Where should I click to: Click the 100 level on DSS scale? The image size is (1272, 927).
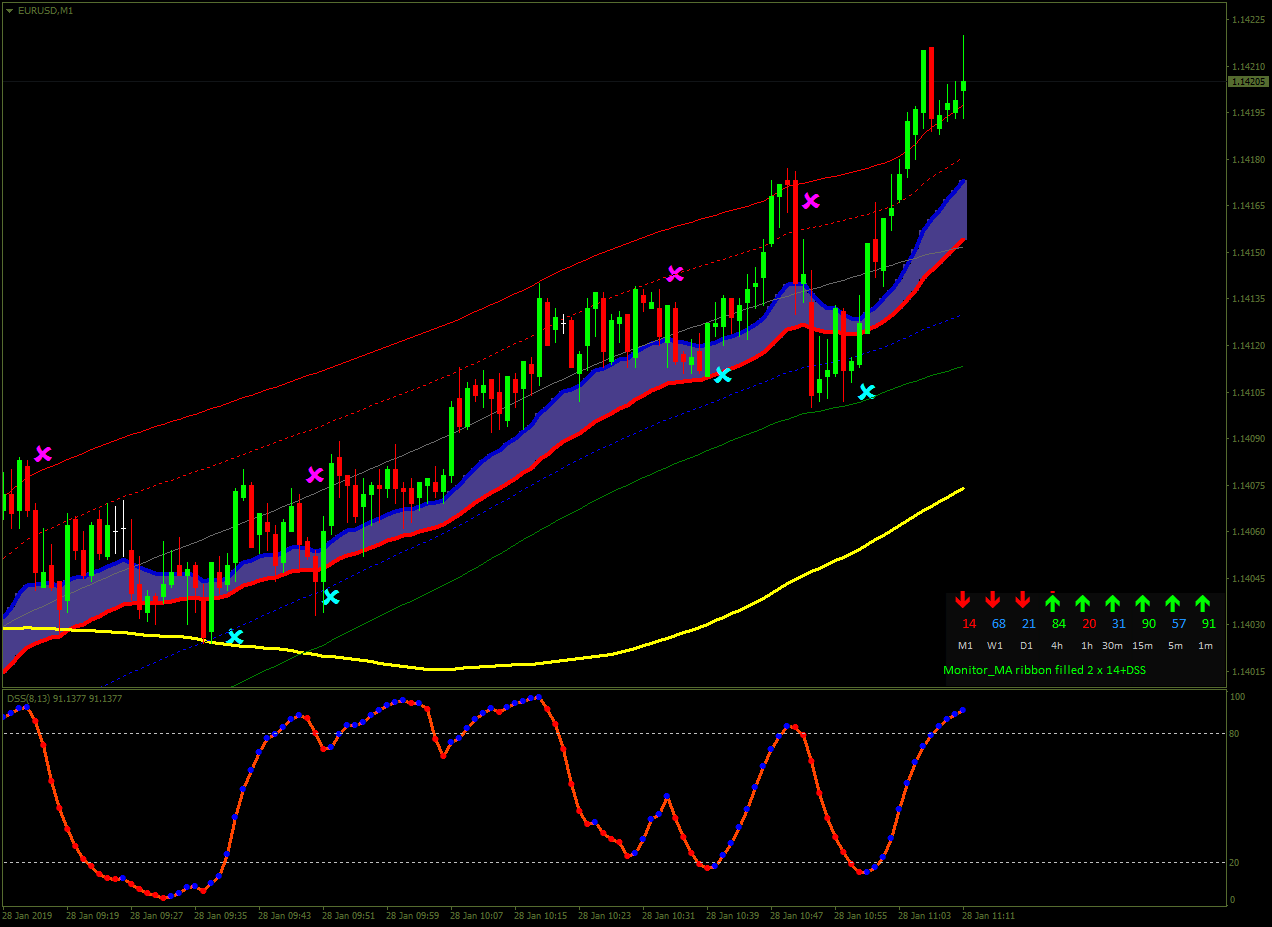[1240, 697]
